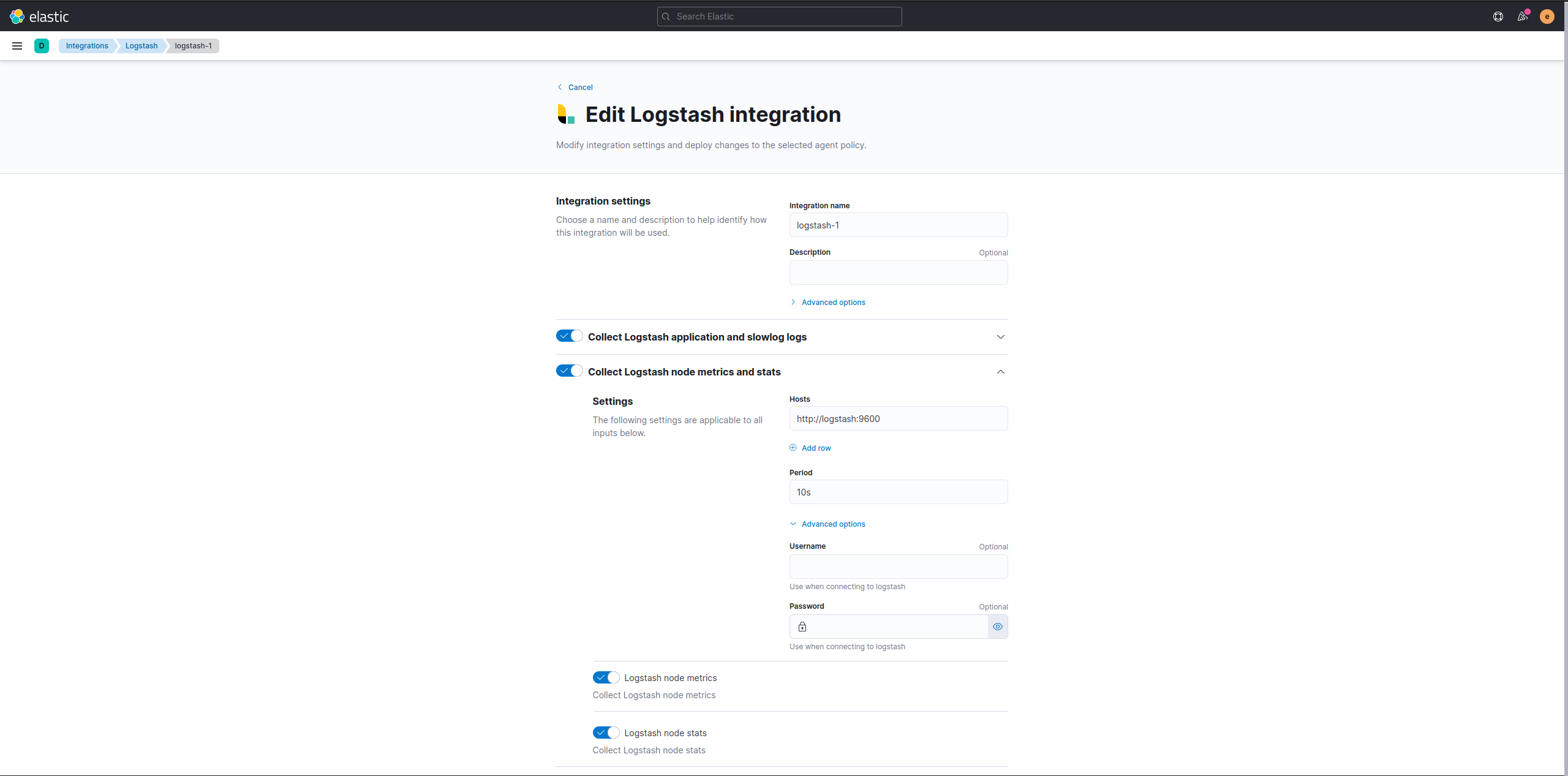Viewport: 1568px width, 776px height.
Task: Go to Integrations breadcrumb
Action: pyautogui.click(x=87, y=46)
